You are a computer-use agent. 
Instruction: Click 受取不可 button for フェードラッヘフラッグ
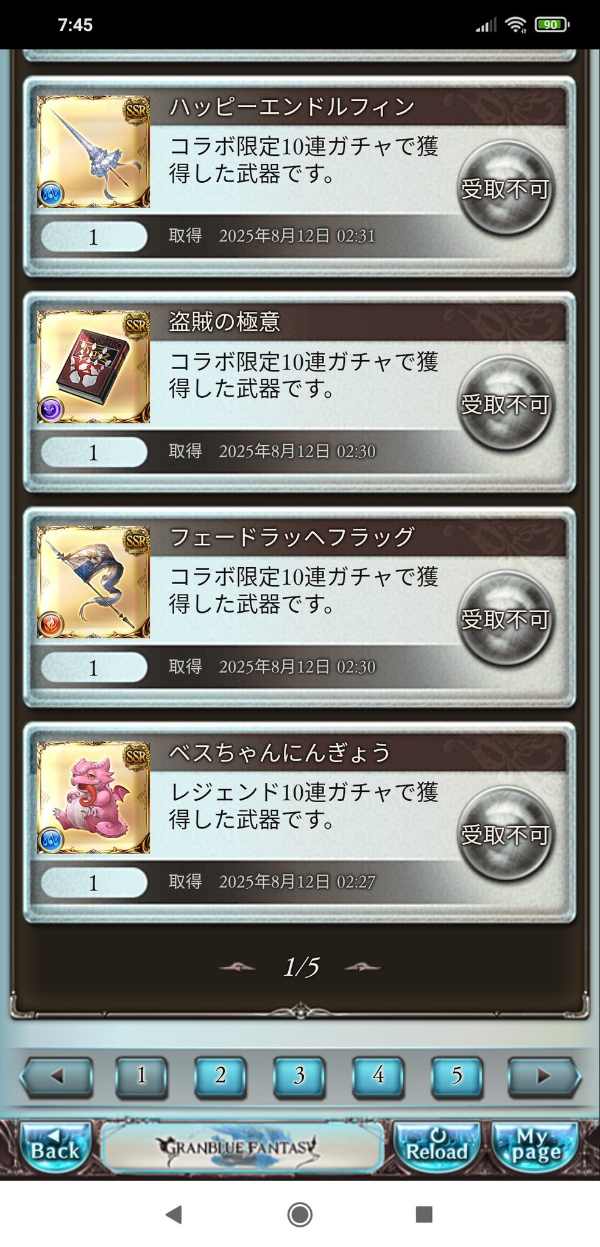[x=505, y=618]
